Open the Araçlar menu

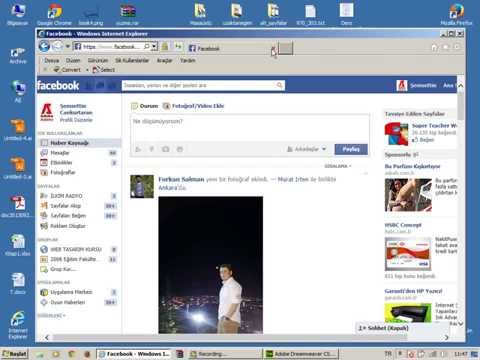click(x=164, y=60)
